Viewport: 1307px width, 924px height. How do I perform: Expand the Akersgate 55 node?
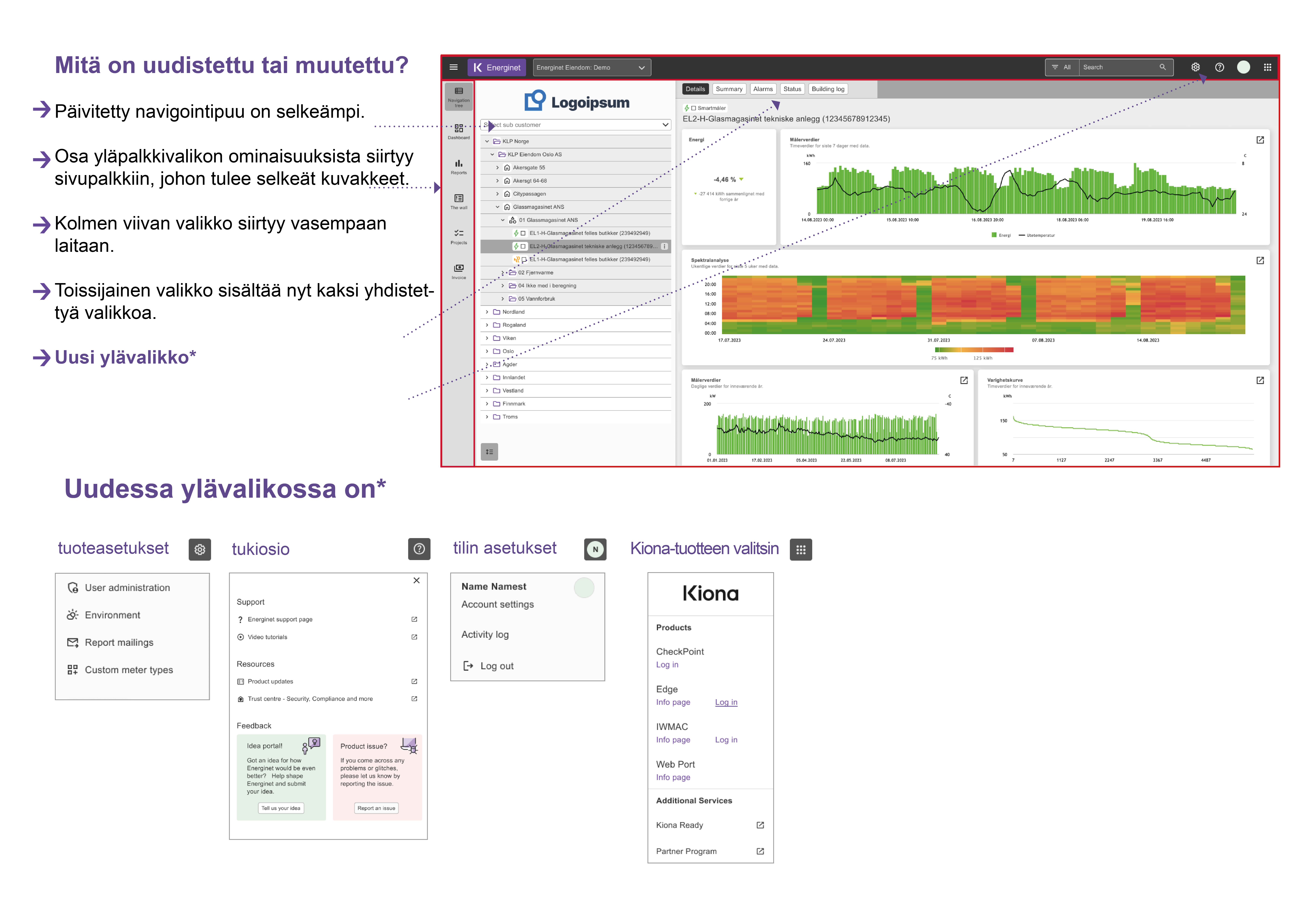(498, 167)
